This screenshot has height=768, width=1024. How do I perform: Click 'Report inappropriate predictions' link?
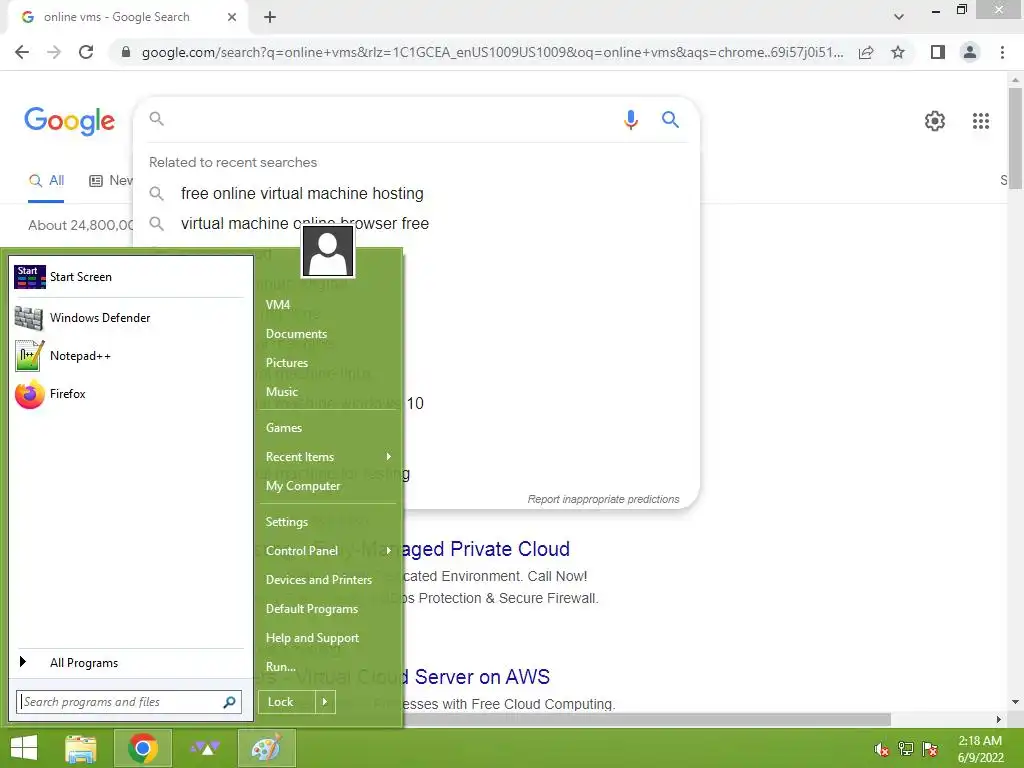pos(603,499)
